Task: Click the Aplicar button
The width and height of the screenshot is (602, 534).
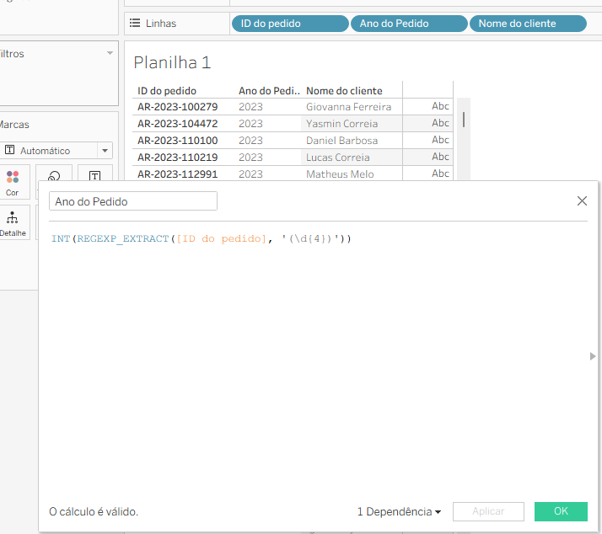Action: pos(488,511)
